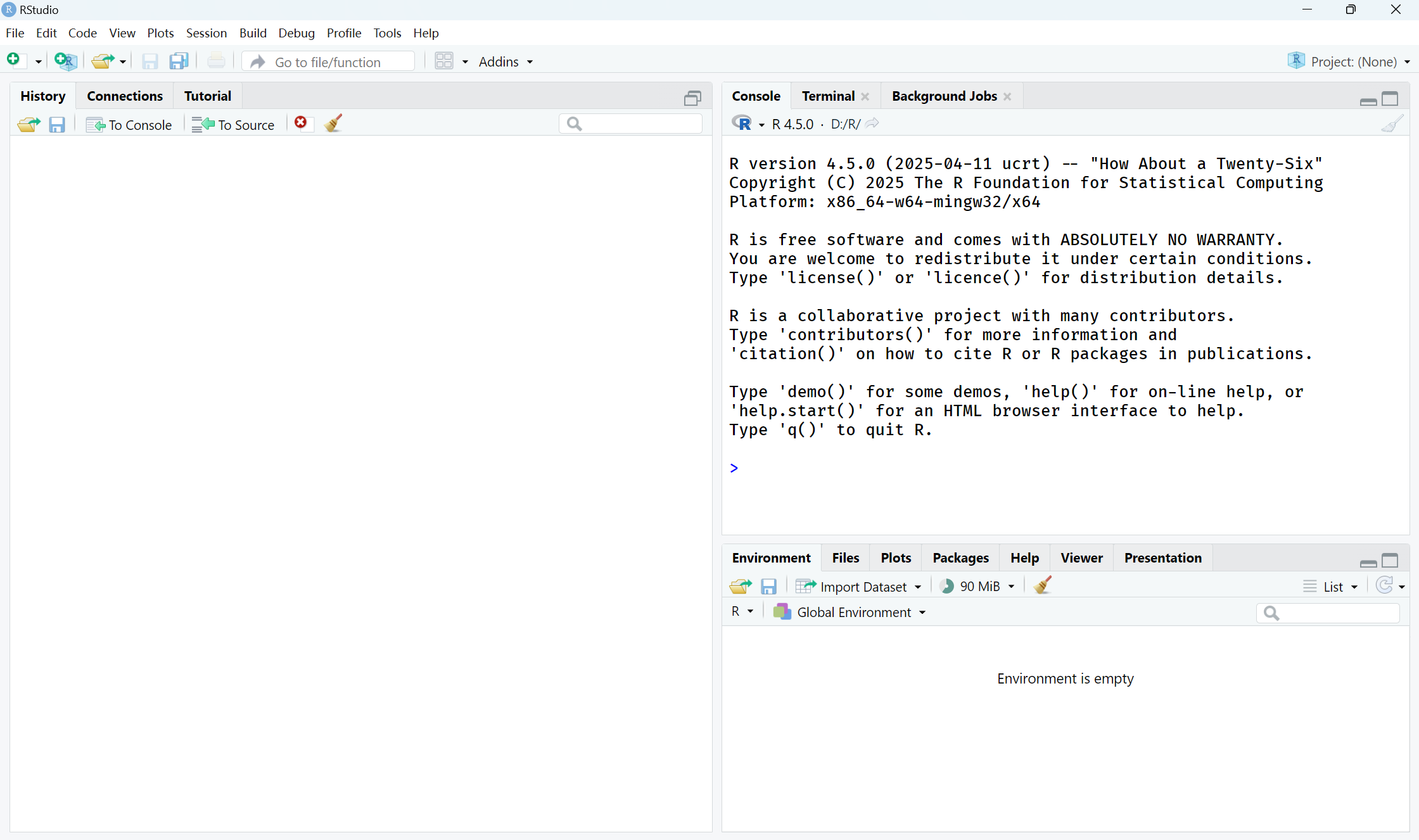Maximize the Console pane

click(x=1390, y=99)
